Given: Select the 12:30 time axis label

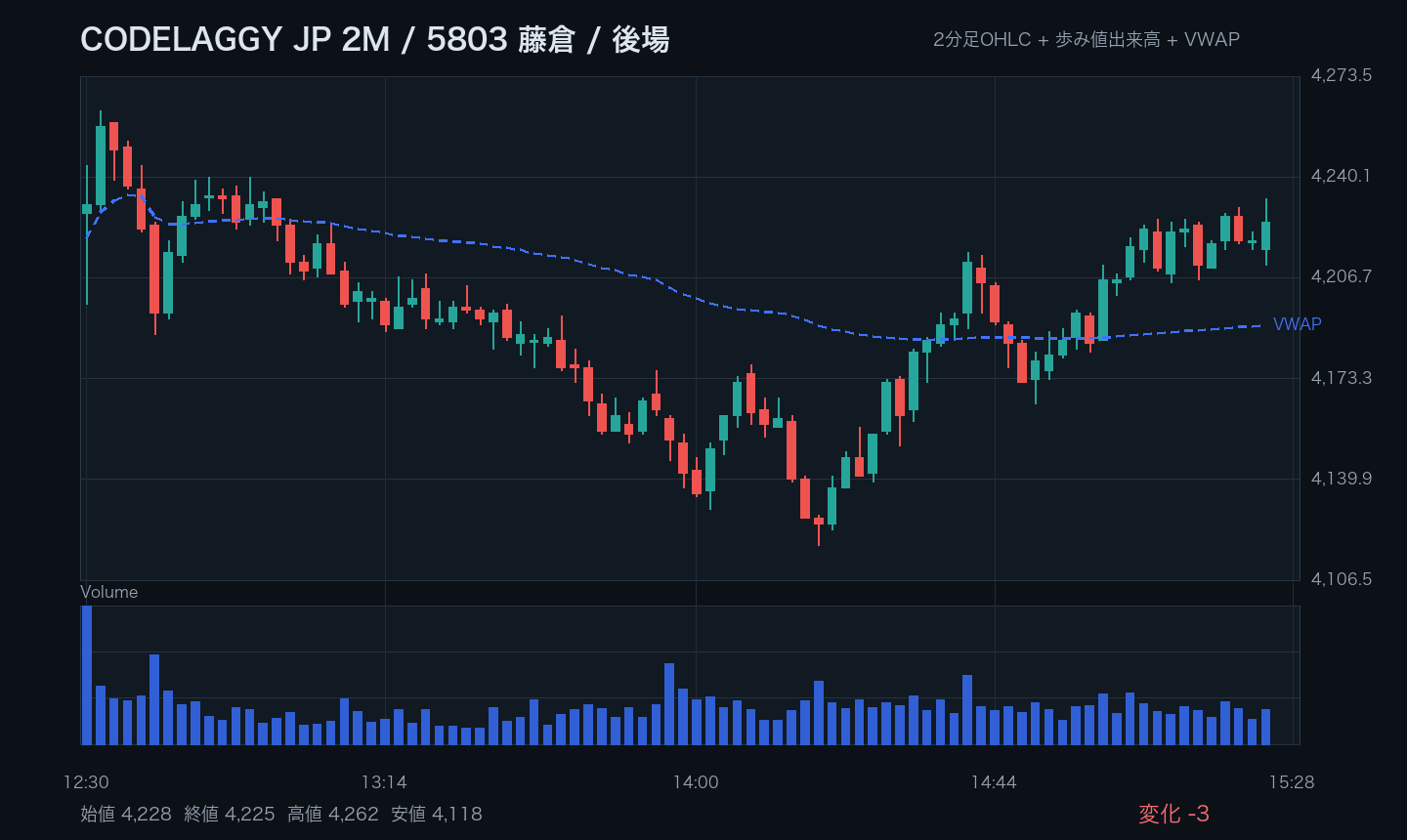Looking at the screenshot, I should coord(86,782).
